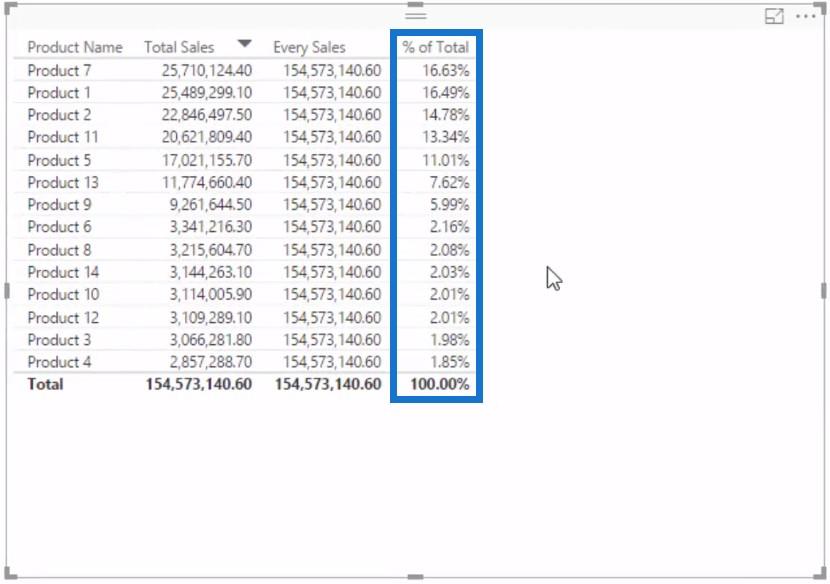Click the 3,215,604.70 sales value
The height and width of the screenshot is (584, 830).
[211, 249]
